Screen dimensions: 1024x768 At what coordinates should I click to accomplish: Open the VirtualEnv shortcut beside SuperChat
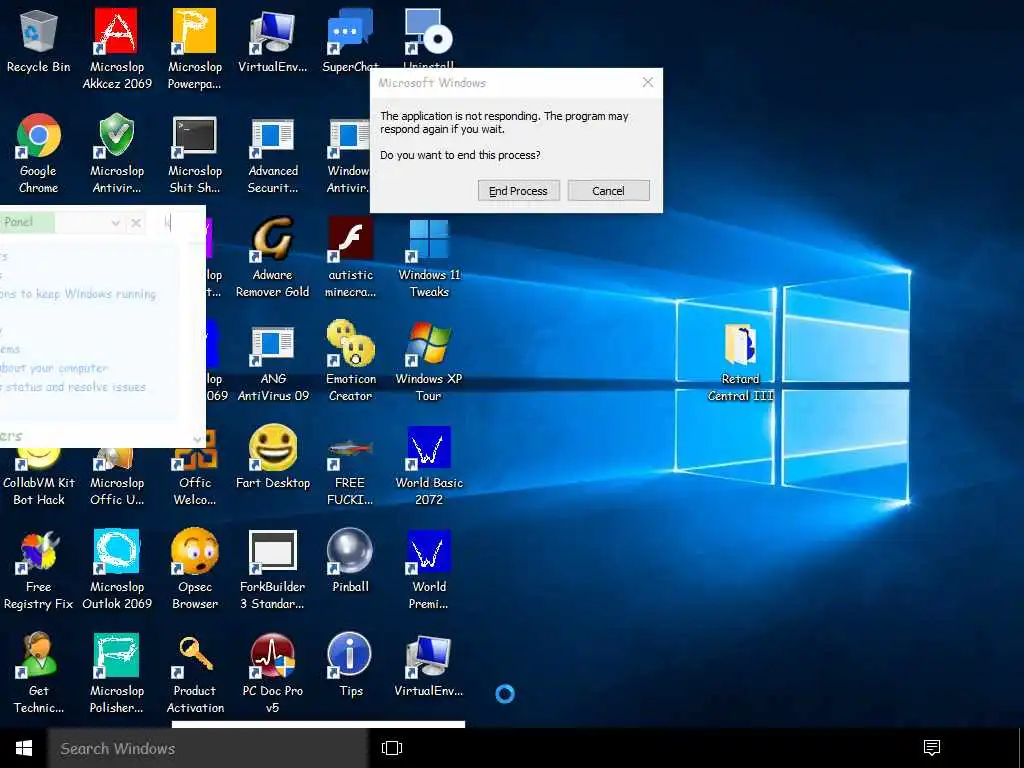pos(272,41)
